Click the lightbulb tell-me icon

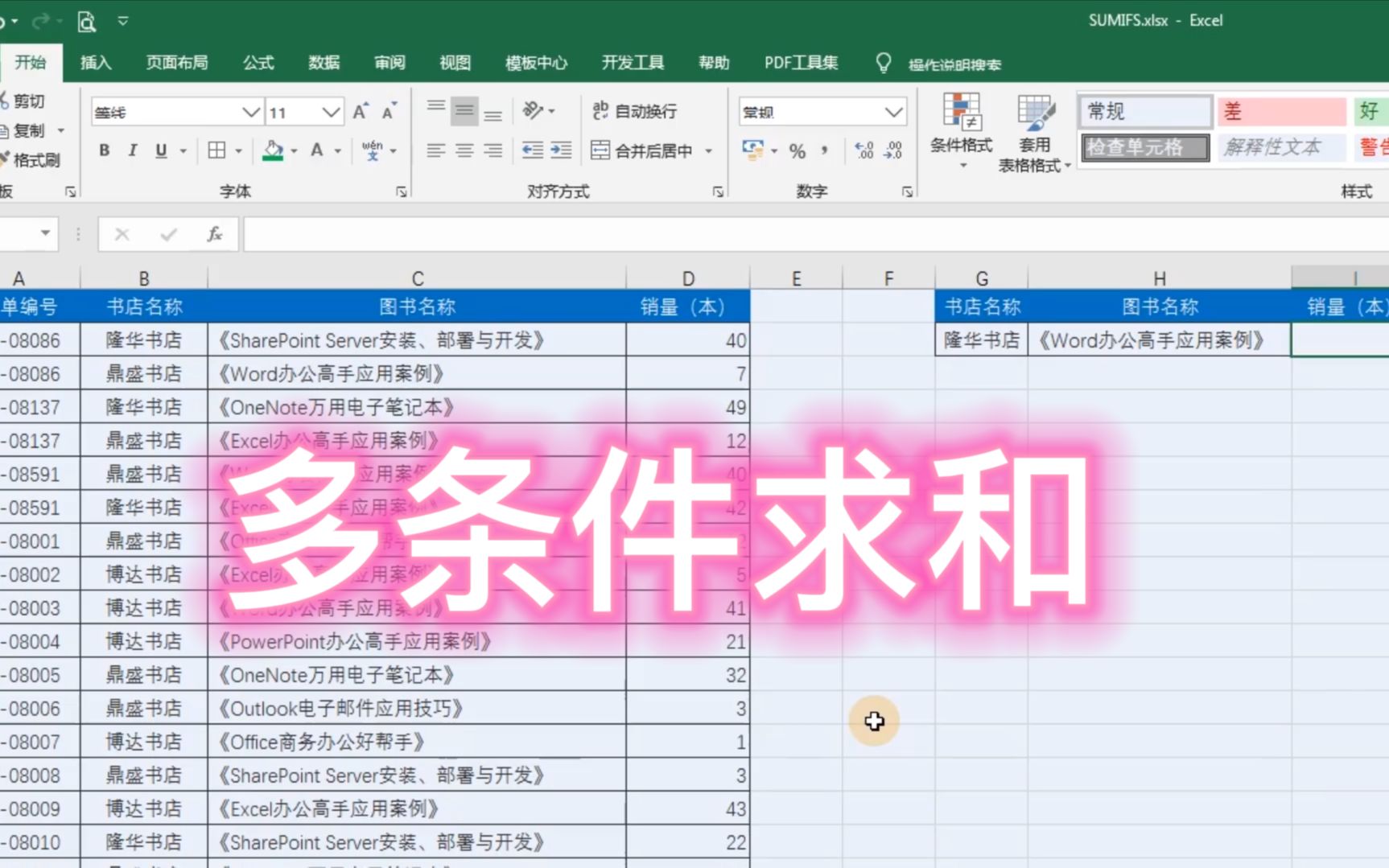884,63
